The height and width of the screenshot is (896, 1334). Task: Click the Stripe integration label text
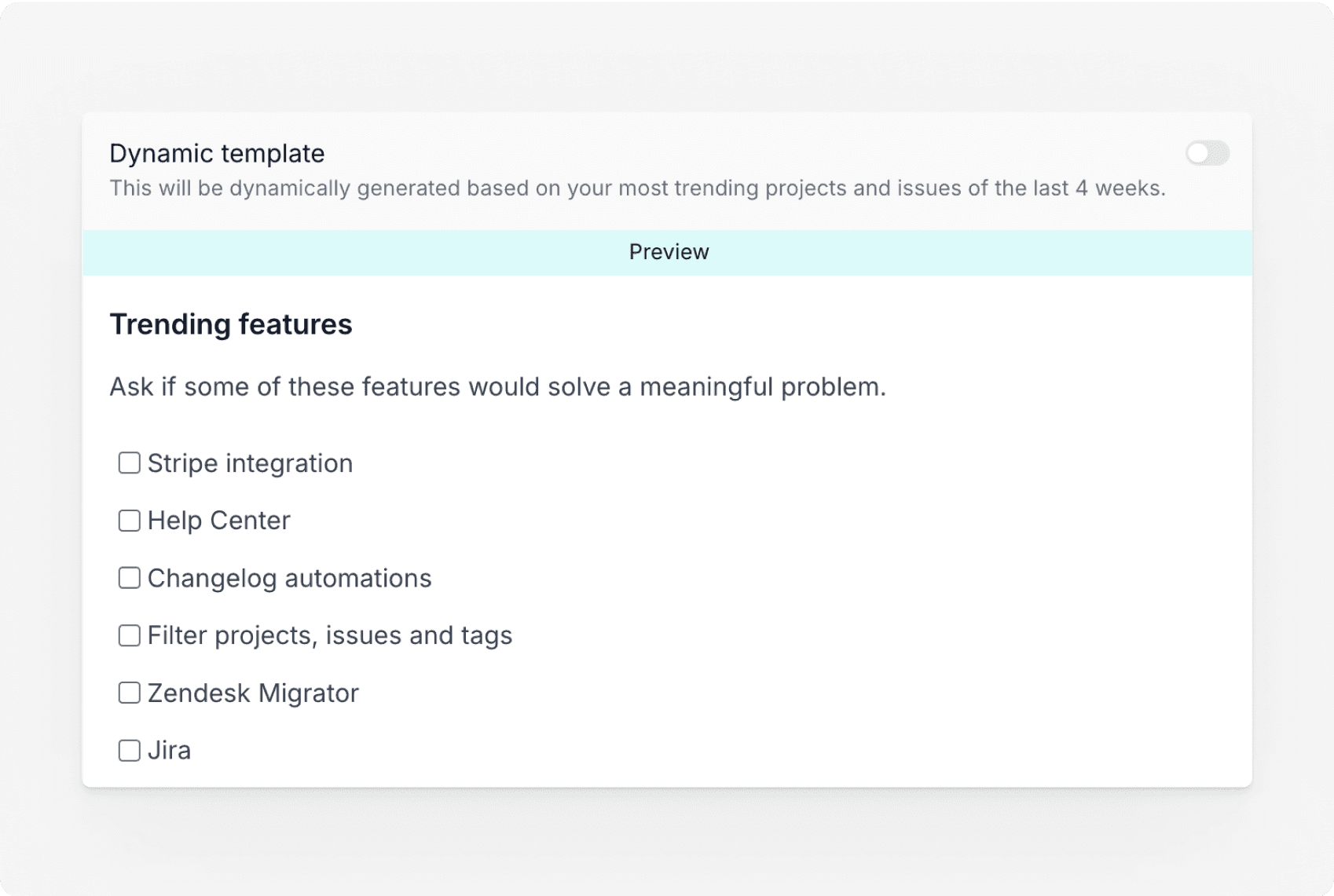tap(250, 463)
